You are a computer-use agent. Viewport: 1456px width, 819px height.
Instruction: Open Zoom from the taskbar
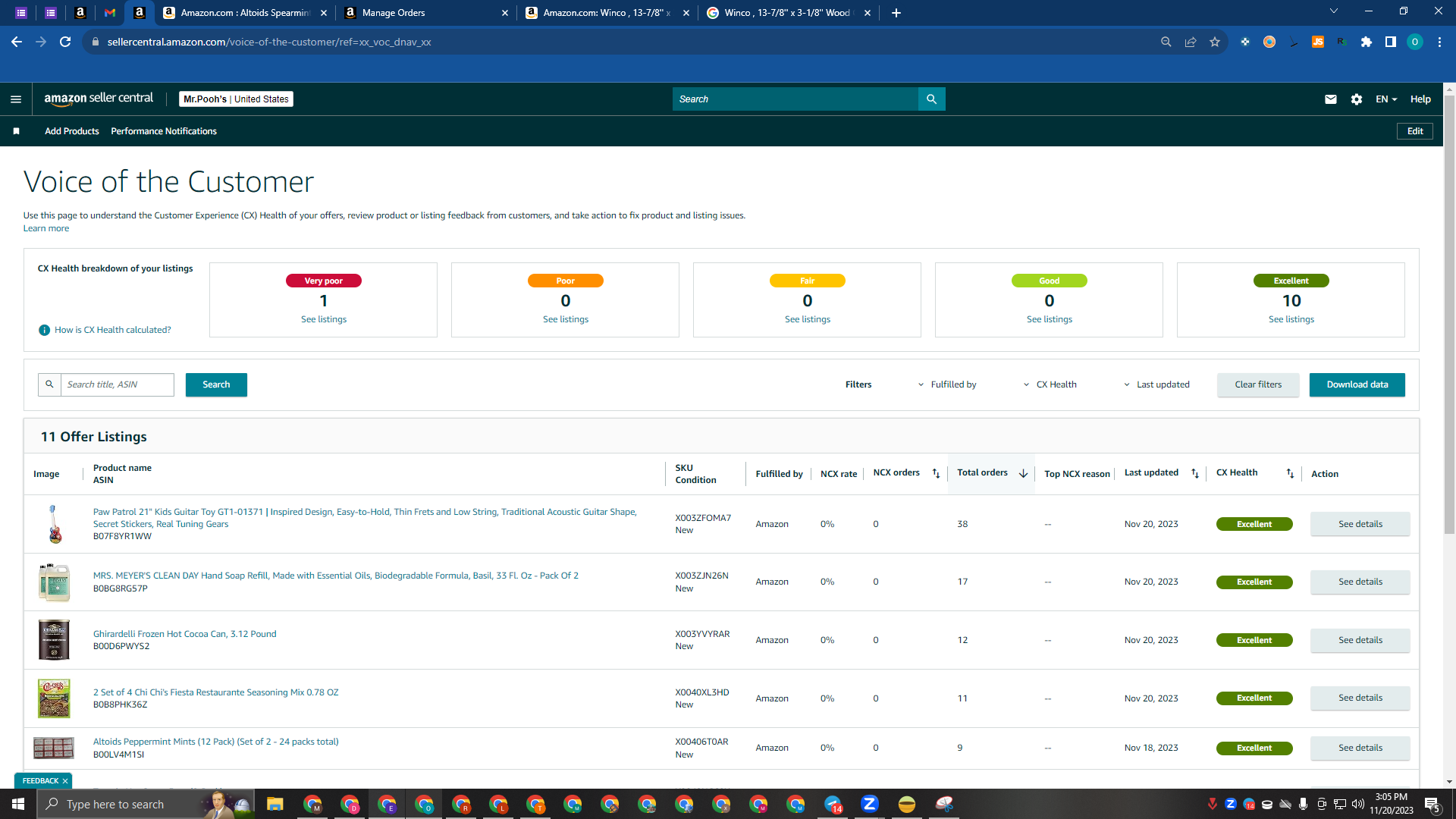click(x=870, y=804)
